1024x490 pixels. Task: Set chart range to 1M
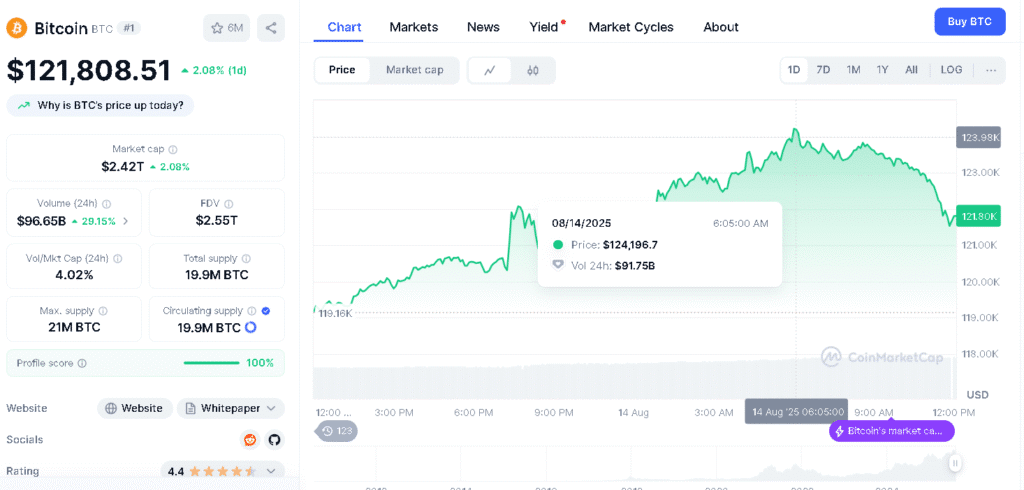[853, 70]
